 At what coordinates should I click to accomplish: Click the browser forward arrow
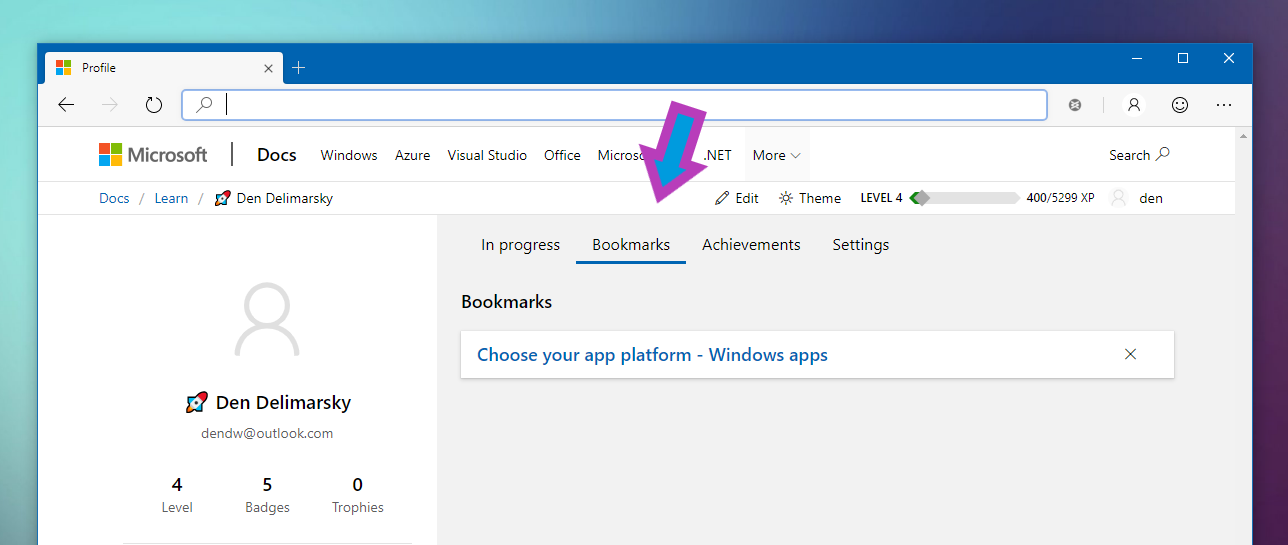tap(110, 104)
